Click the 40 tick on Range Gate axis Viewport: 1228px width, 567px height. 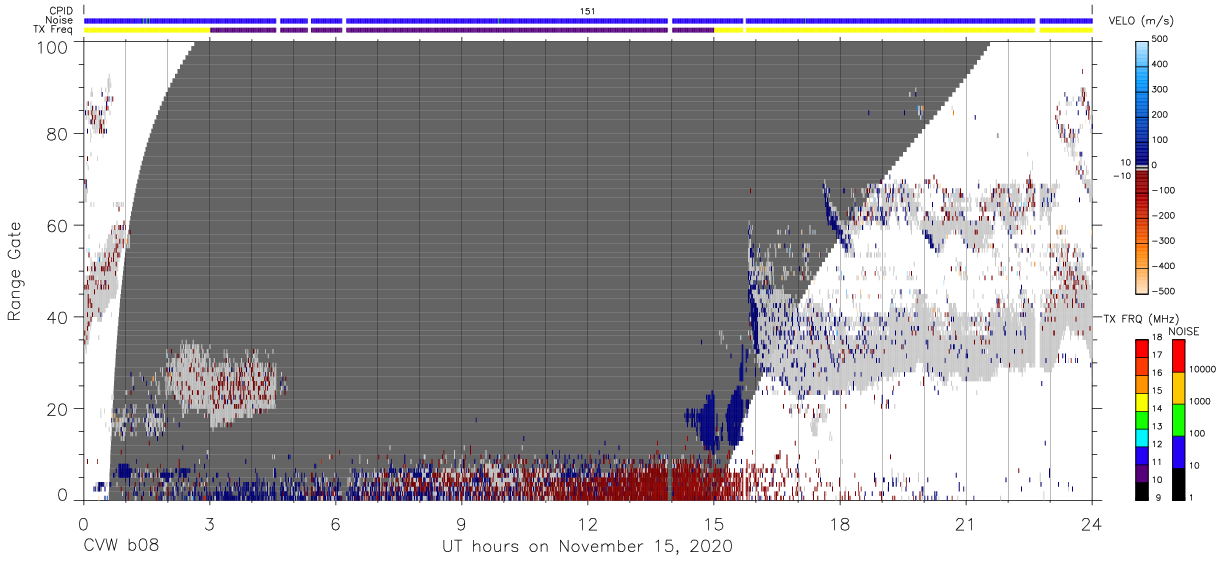[59, 317]
